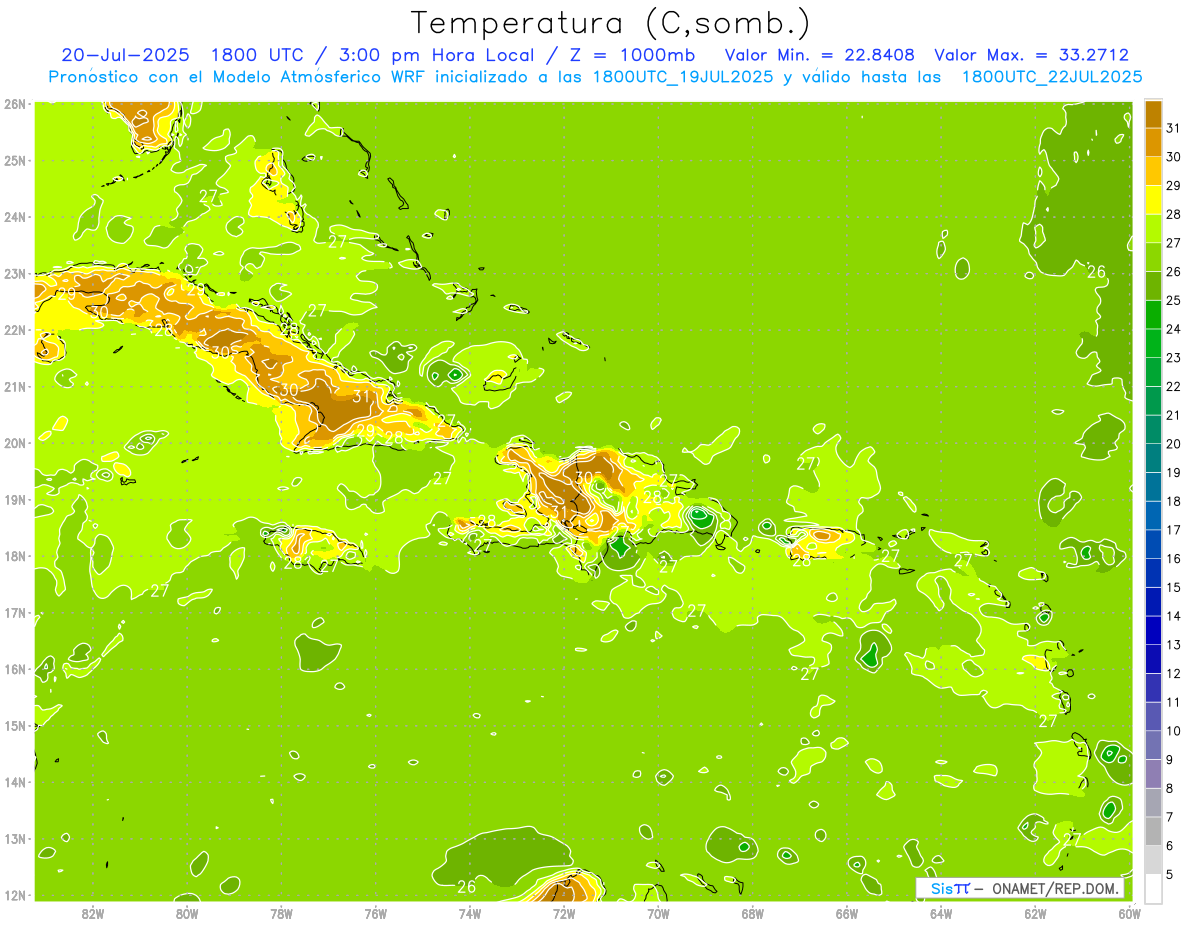
Task: Click the 31 contour label over eastern Cuba
Action: [362, 396]
